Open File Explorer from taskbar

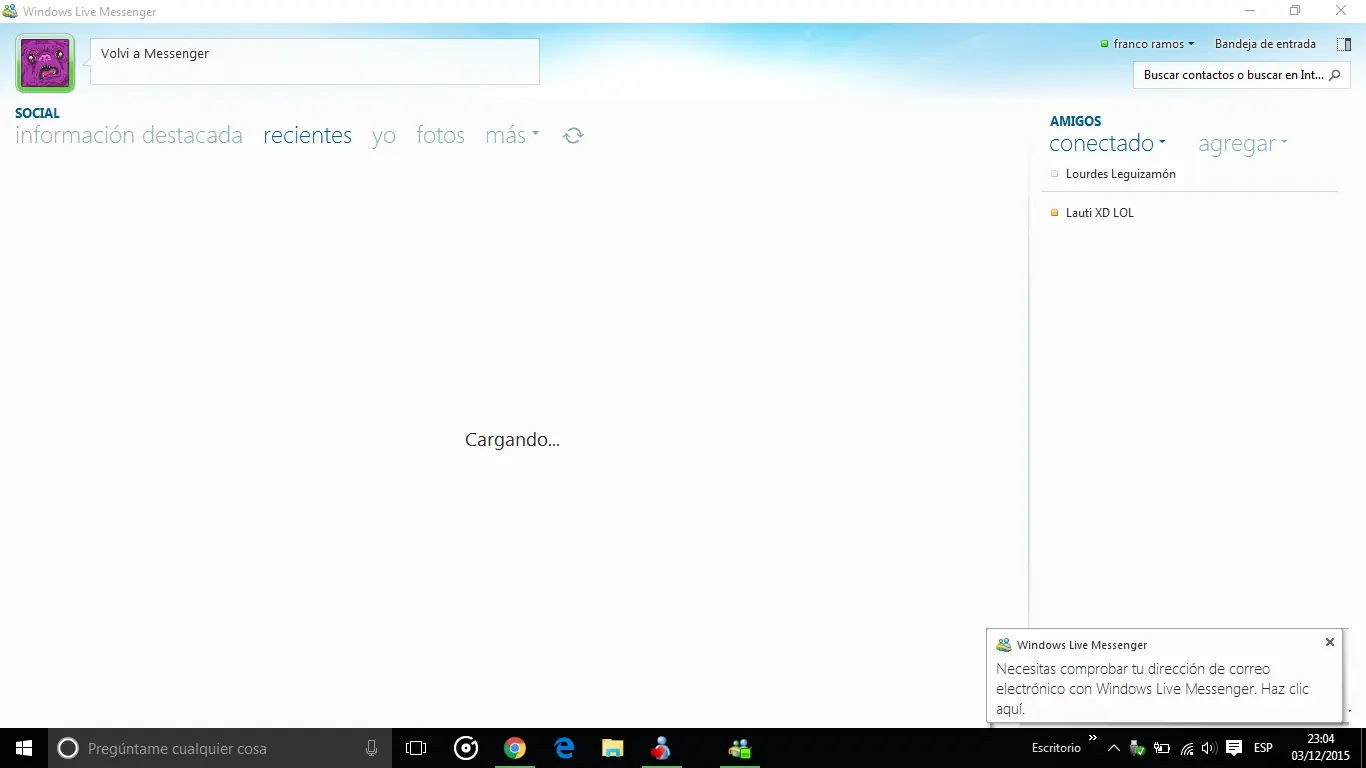613,748
